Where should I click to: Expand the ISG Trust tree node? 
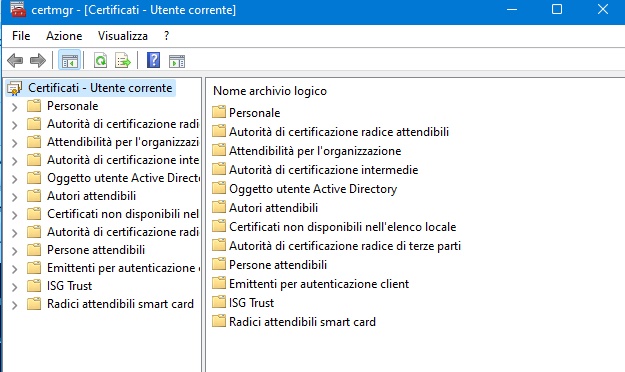click(15, 287)
